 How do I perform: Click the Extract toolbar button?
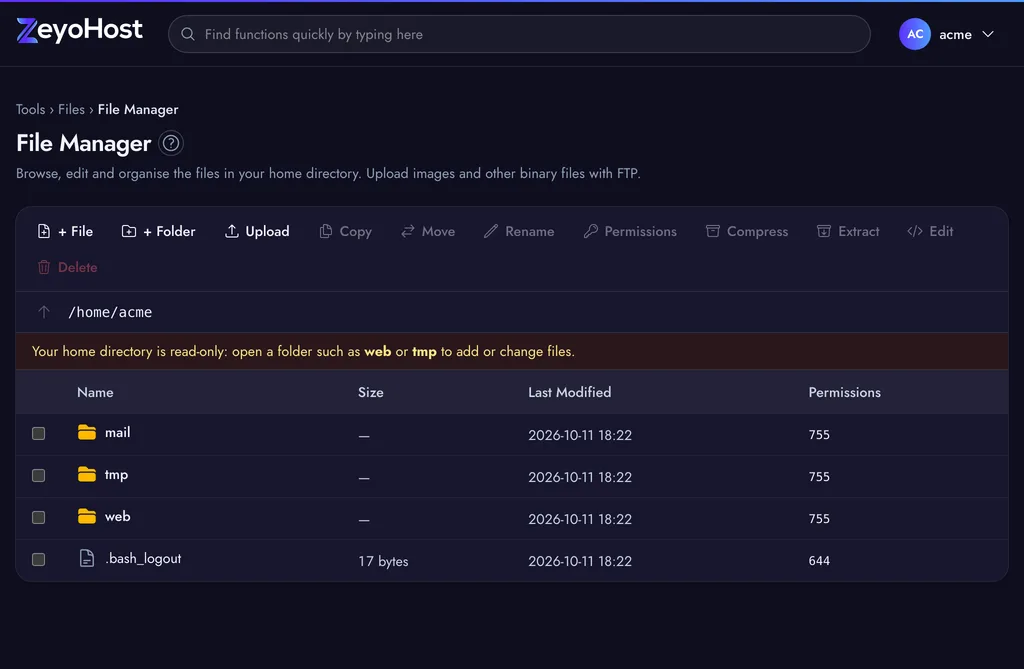[x=848, y=231]
